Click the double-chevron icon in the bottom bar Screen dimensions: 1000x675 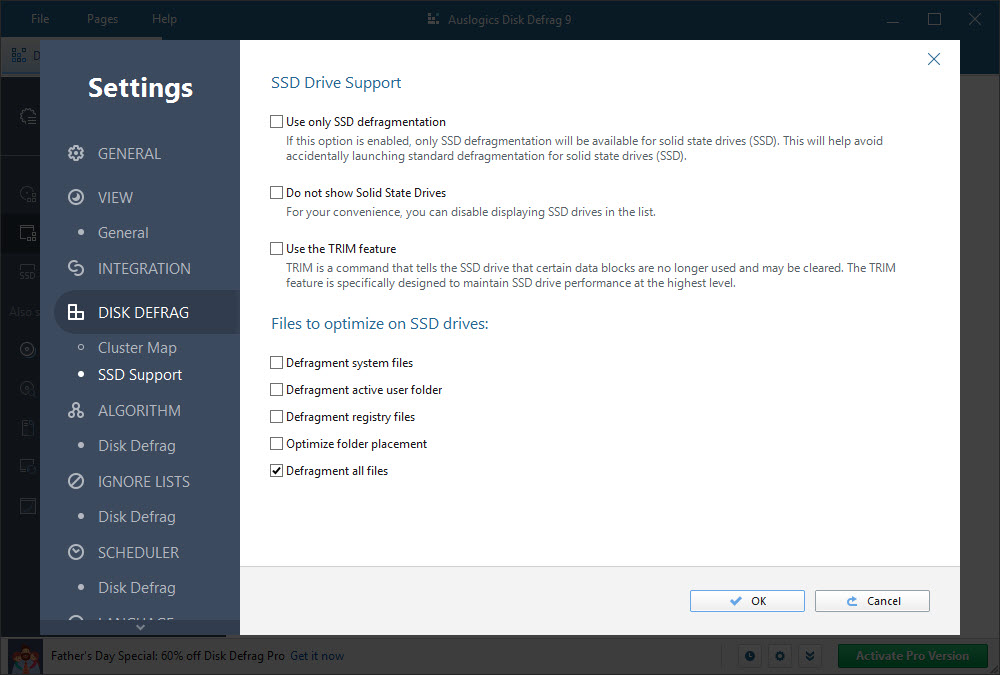pos(809,656)
